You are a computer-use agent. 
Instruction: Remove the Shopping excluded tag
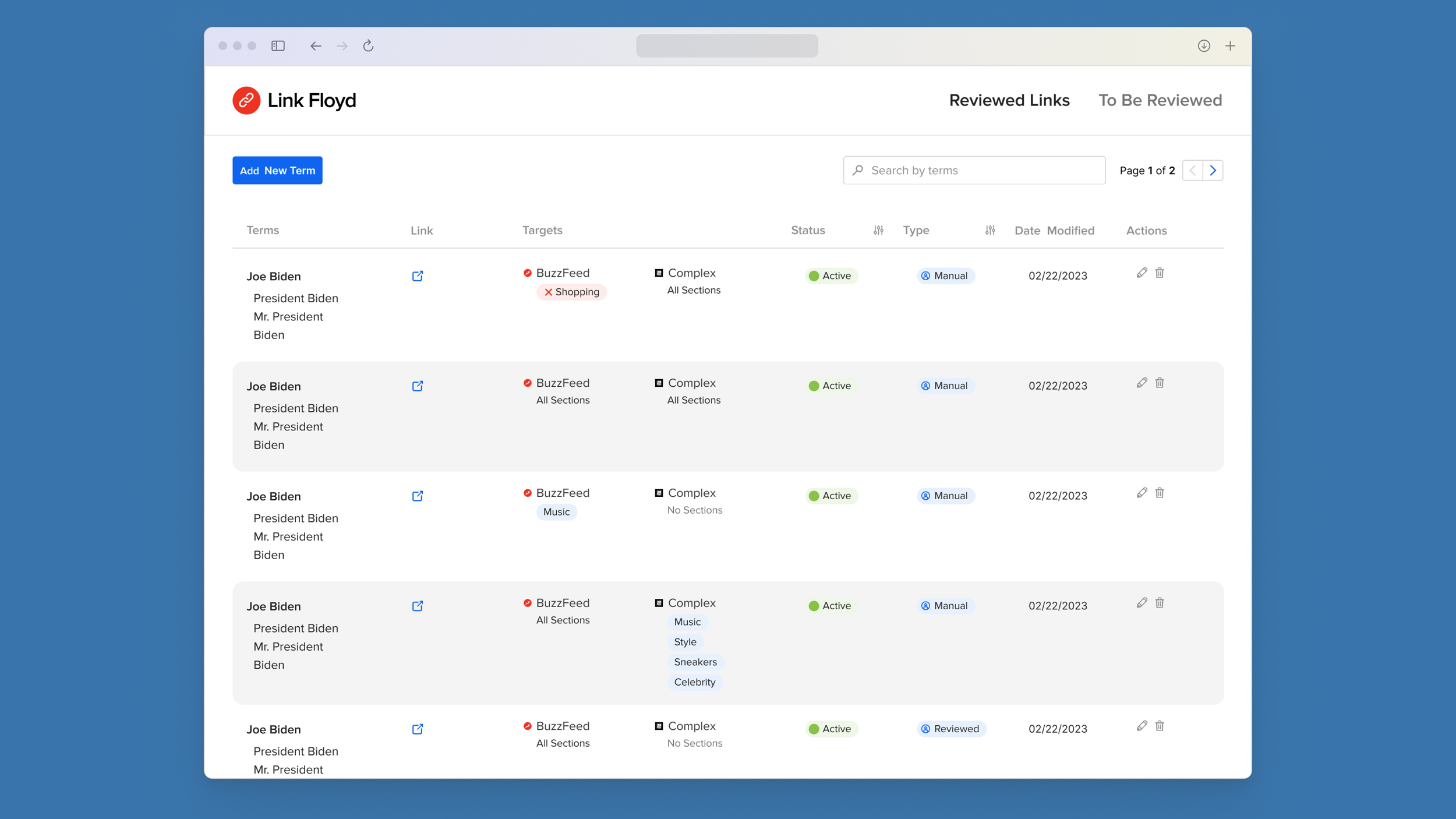pyautogui.click(x=548, y=292)
